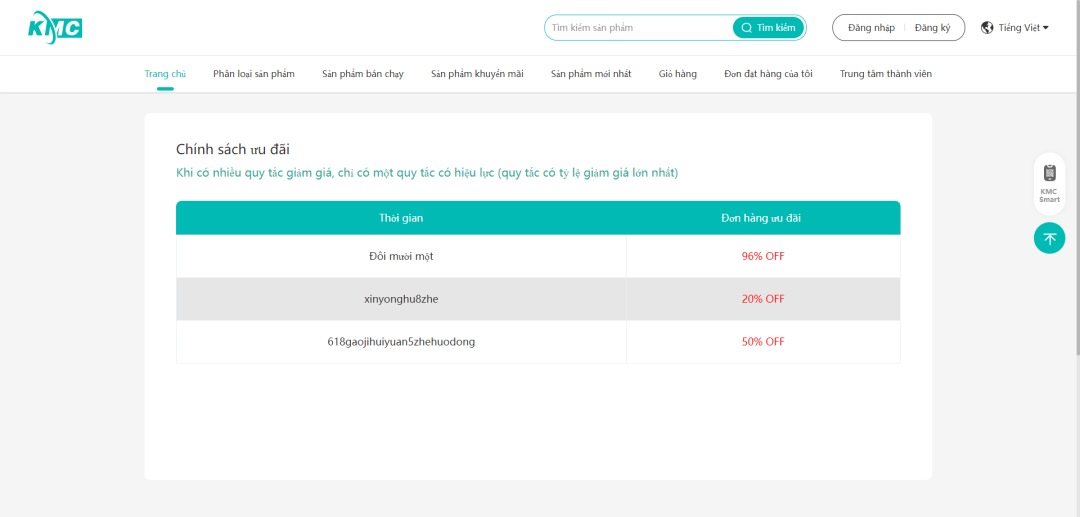Click the magnifier icon in search button

746,28
